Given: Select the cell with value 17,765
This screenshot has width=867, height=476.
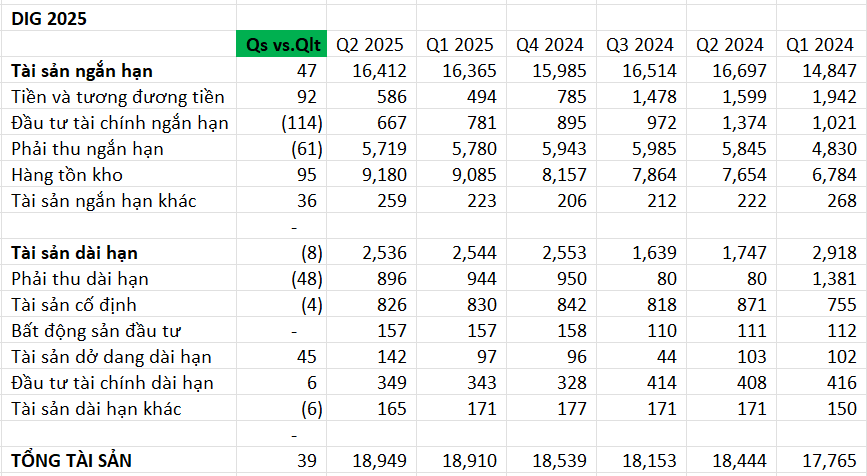Looking at the screenshot, I should click(822, 461).
